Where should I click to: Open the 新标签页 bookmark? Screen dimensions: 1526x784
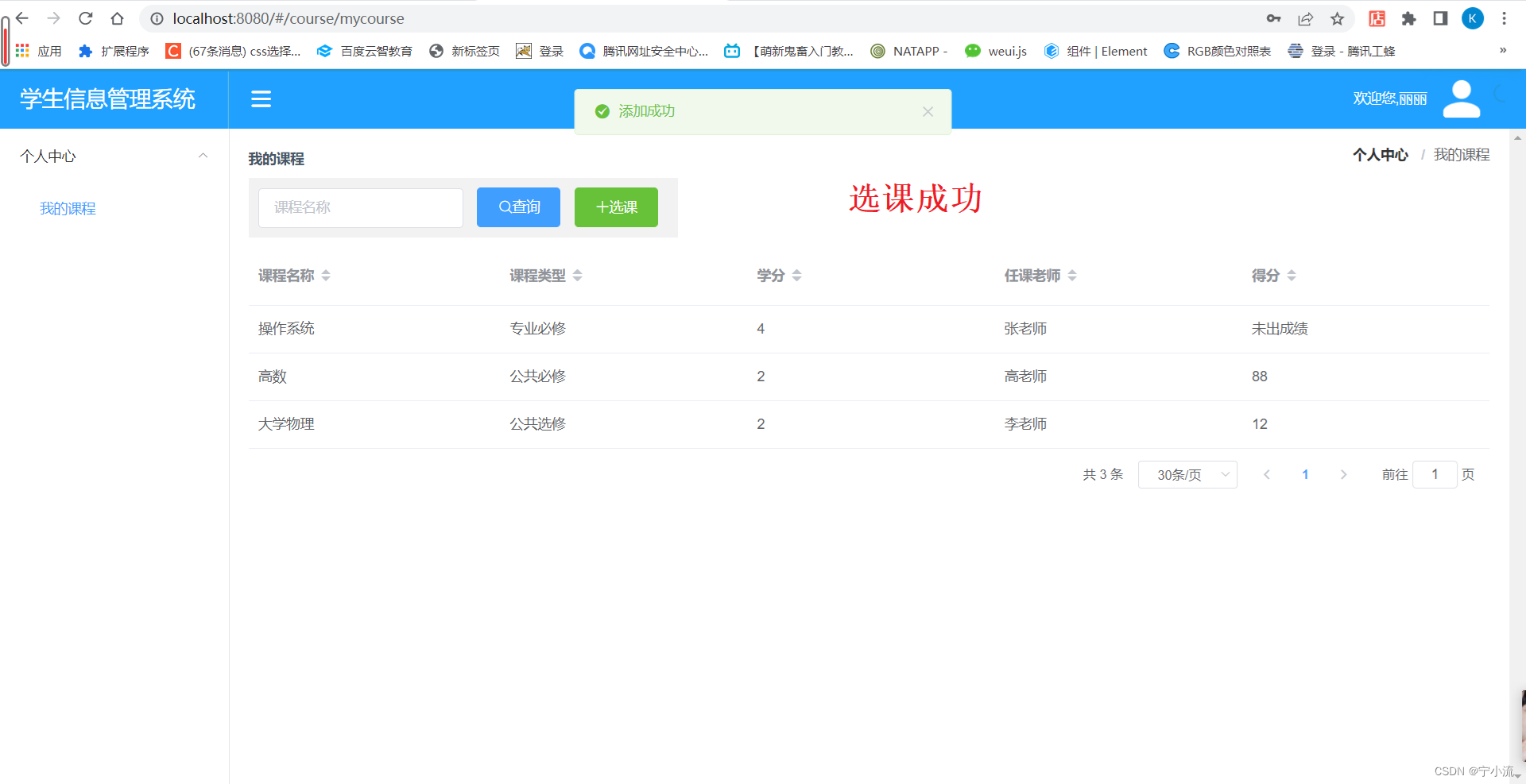pos(465,51)
